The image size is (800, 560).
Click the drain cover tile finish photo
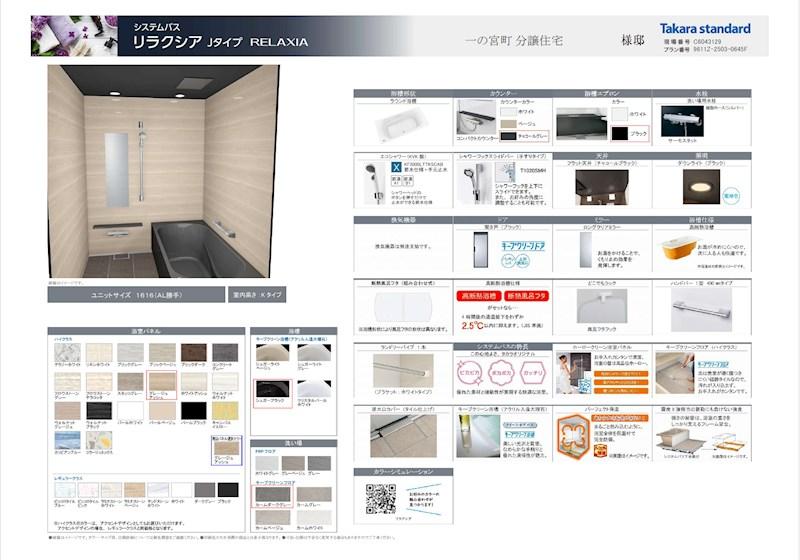[403, 436]
